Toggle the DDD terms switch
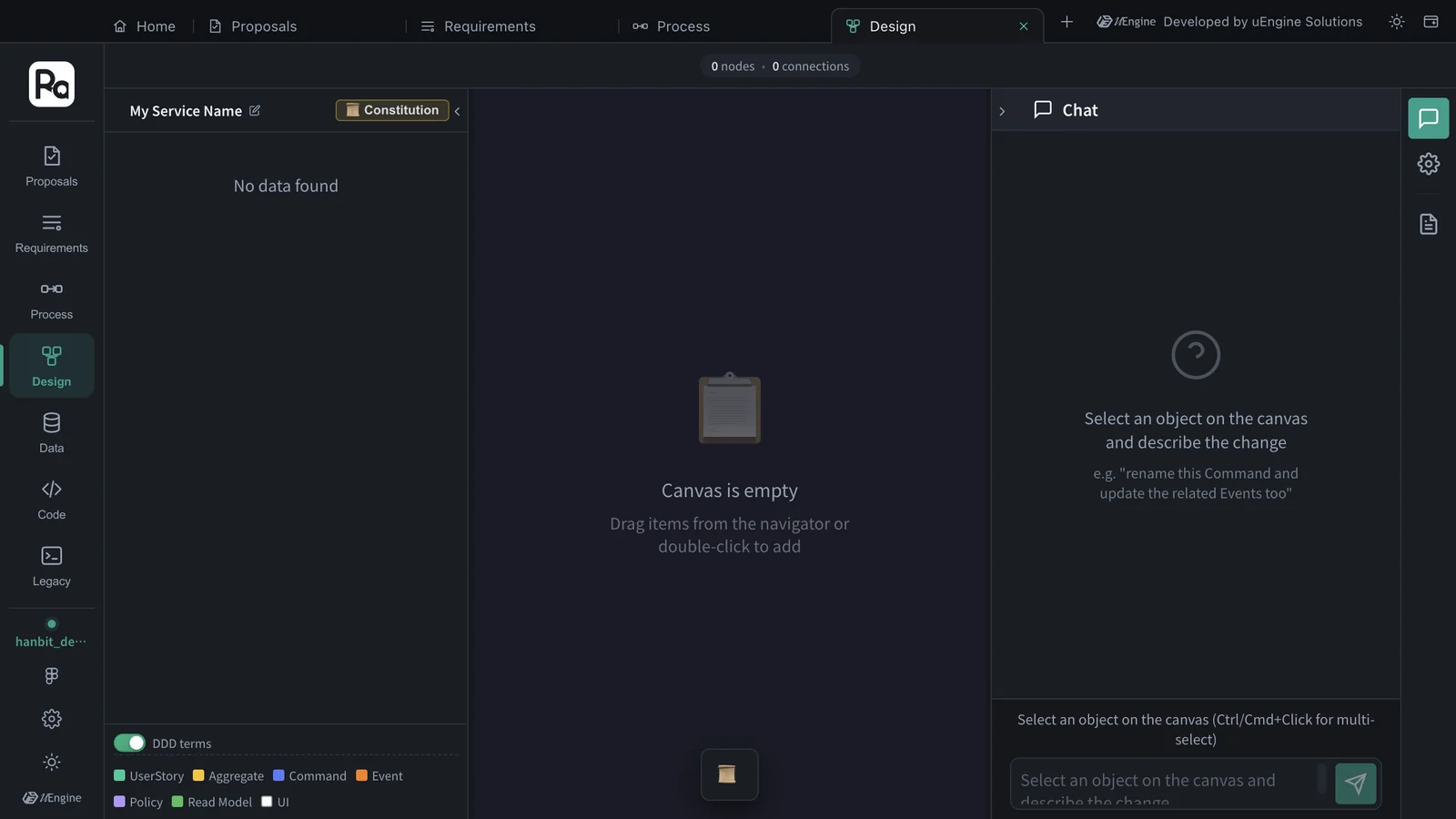 click(129, 743)
